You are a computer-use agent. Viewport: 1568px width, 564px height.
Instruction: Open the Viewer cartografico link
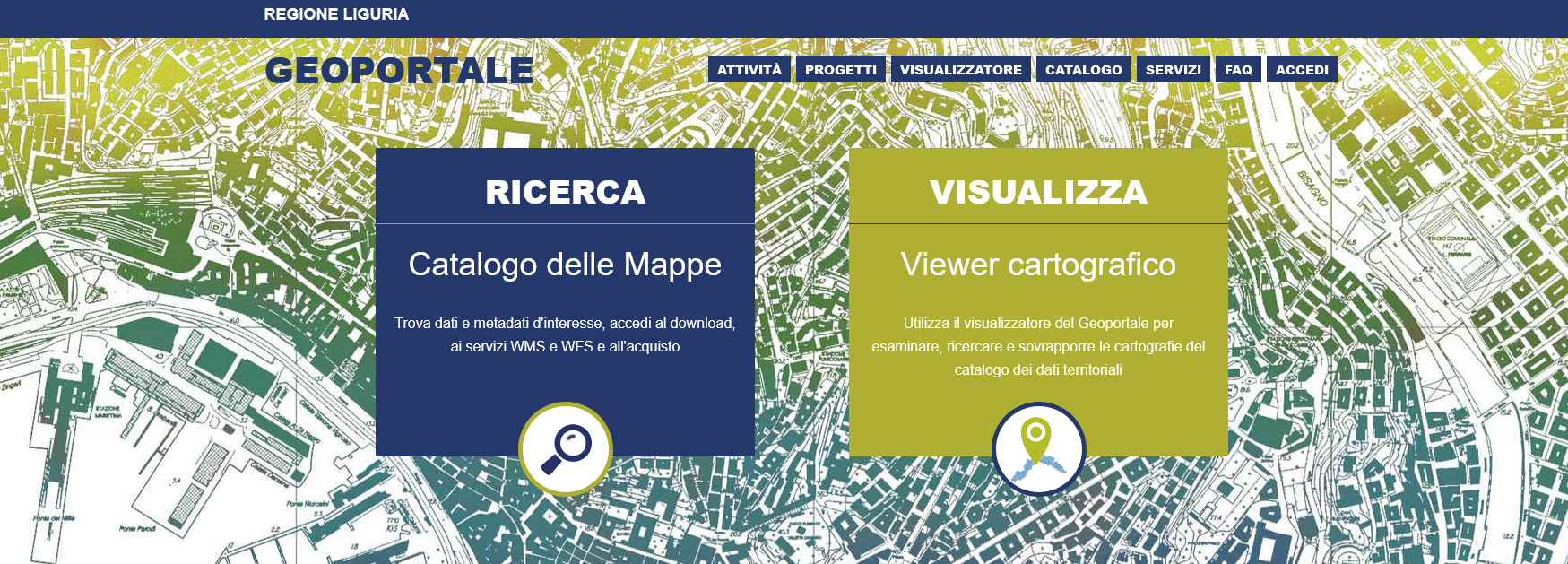(x=1038, y=265)
